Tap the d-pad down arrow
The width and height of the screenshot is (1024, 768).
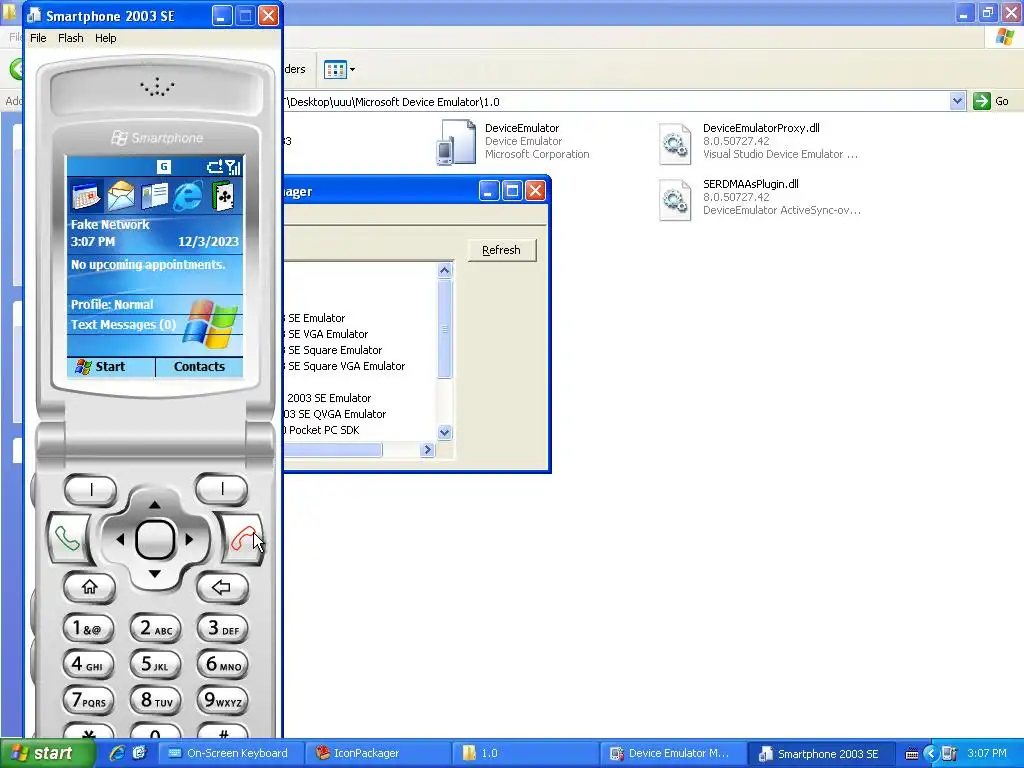point(155,574)
